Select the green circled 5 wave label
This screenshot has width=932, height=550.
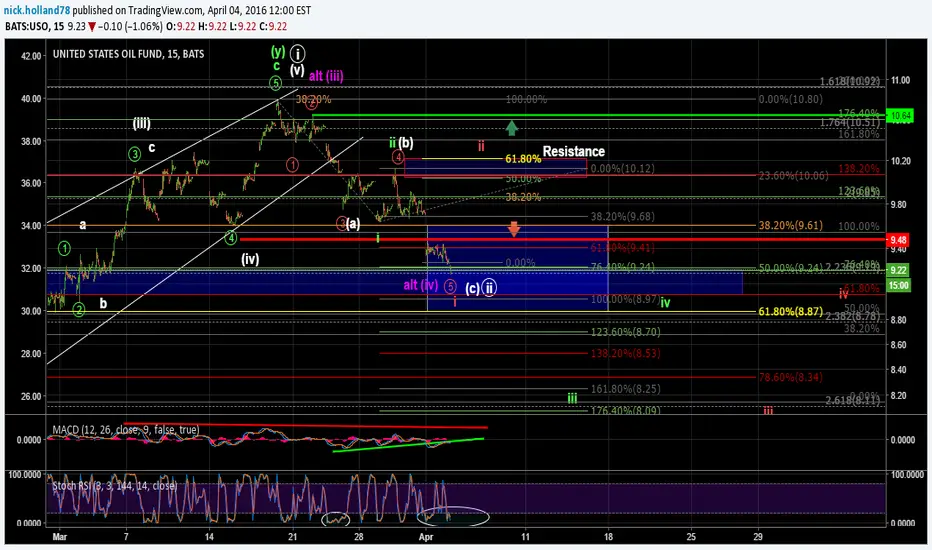(275, 83)
